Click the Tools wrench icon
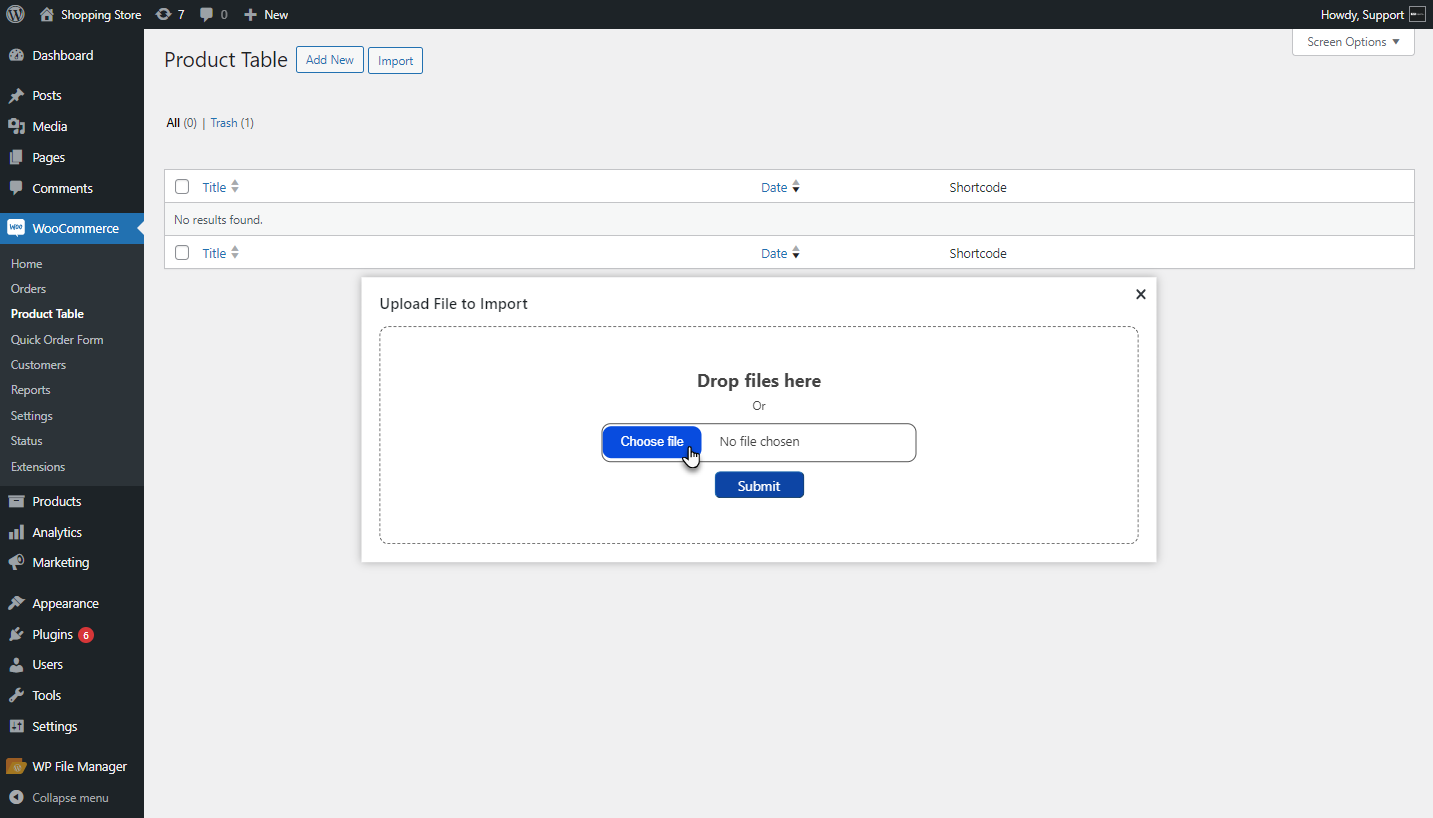Screen dimensions: 1433x818 pos(16,696)
